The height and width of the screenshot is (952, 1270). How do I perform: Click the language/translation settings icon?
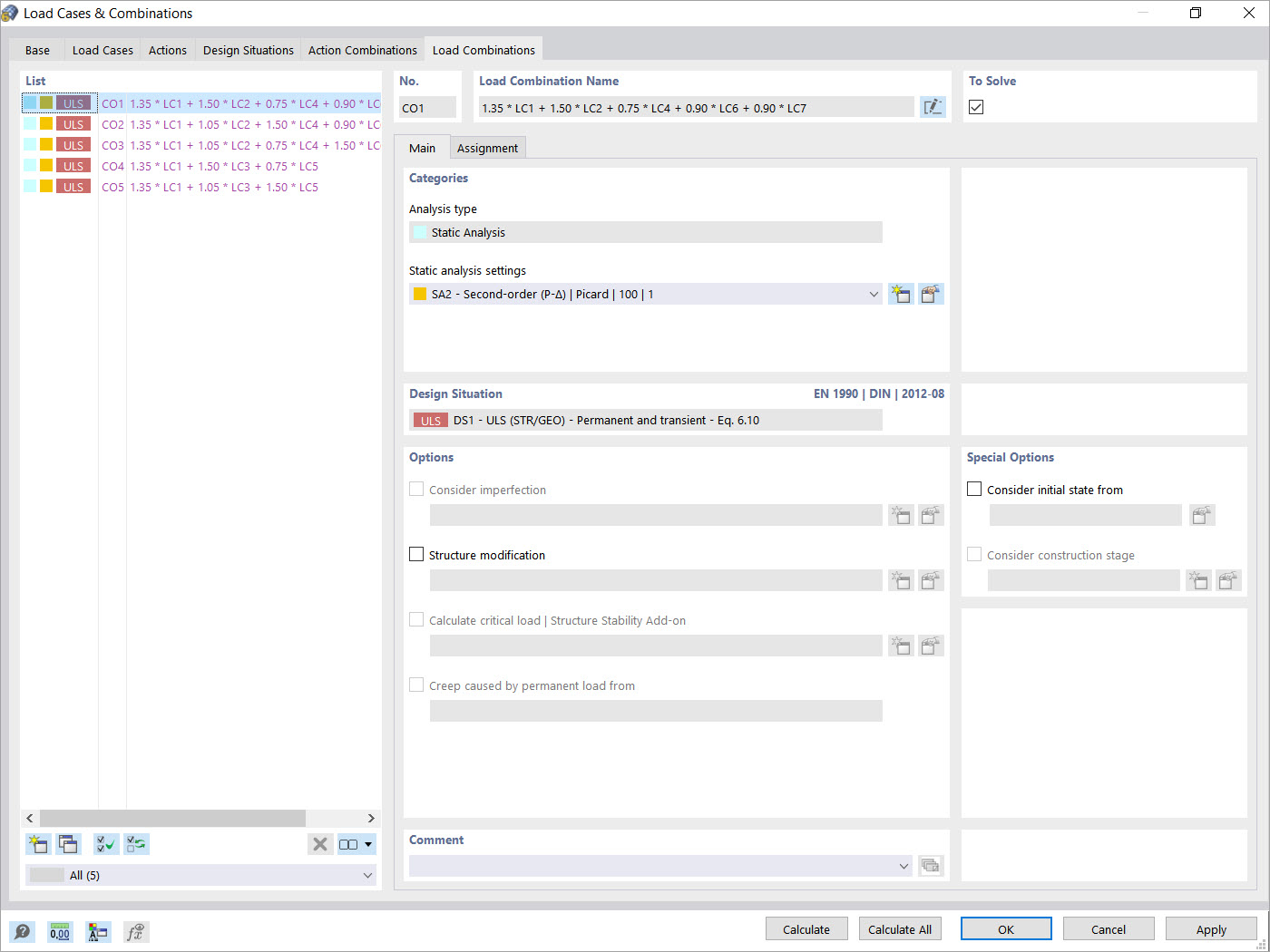[x=98, y=931]
